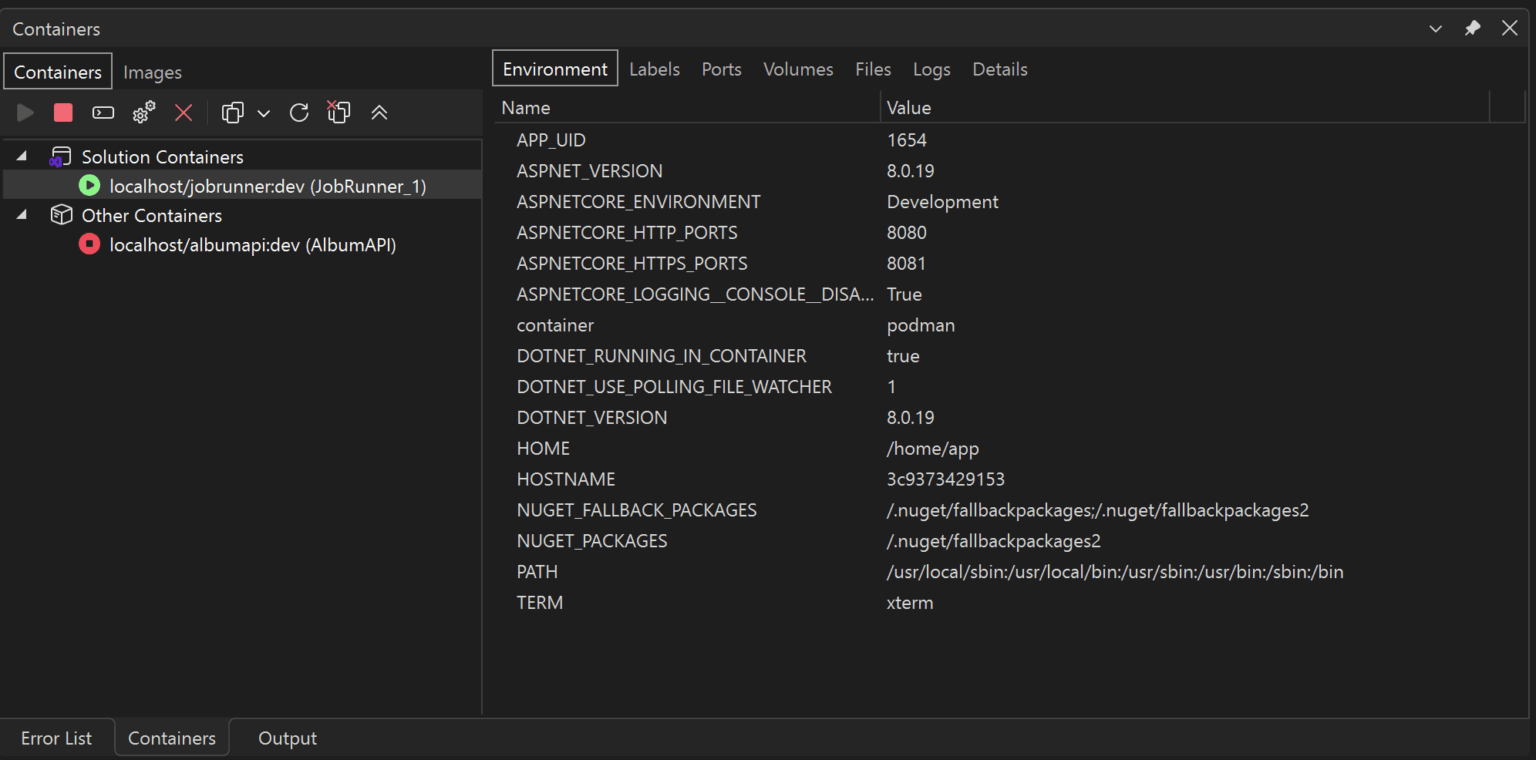
Task: Click the red stopped status indicator on AlbumAPI
Action: click(89, 244)
